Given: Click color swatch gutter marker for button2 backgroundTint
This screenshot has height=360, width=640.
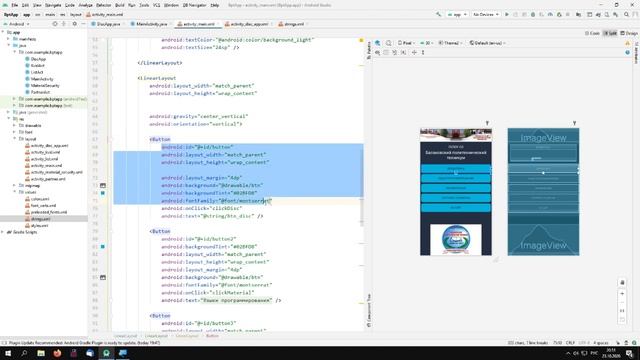Looking at the screenshot, I should point(103,247).
